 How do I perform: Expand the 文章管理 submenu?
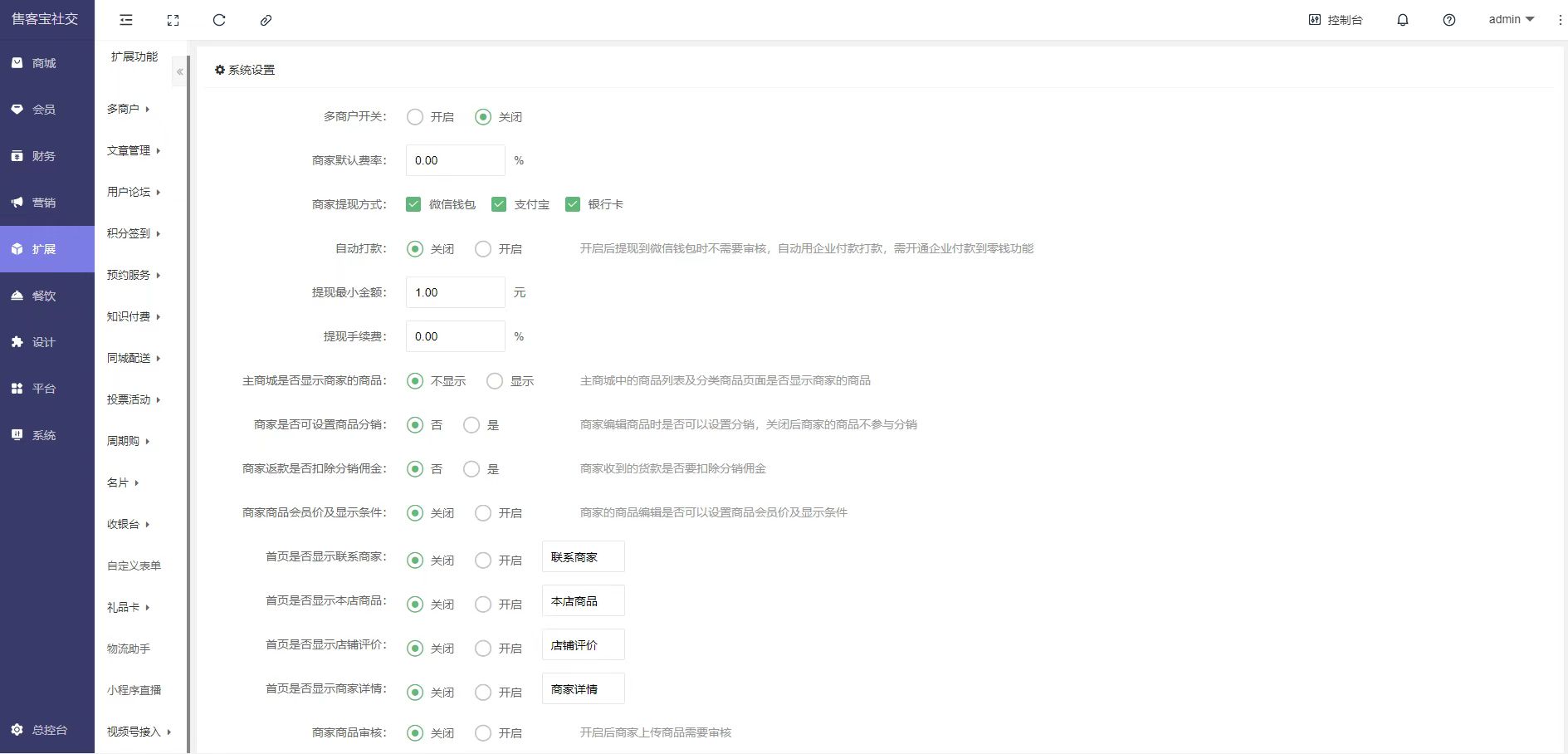click(x=133, y=150)
